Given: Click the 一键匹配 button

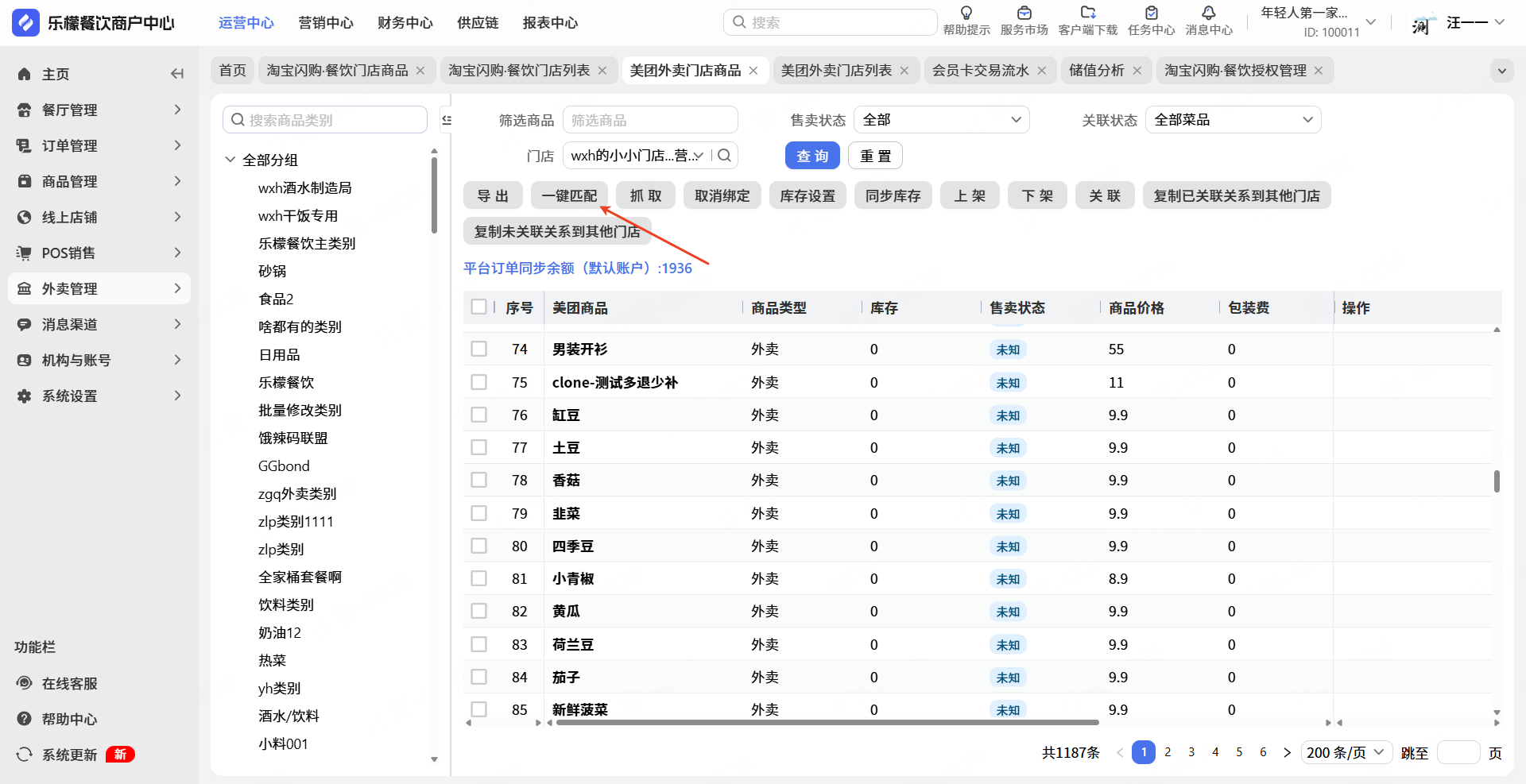Looking at the screenshot, I should [x=569, y=195].
